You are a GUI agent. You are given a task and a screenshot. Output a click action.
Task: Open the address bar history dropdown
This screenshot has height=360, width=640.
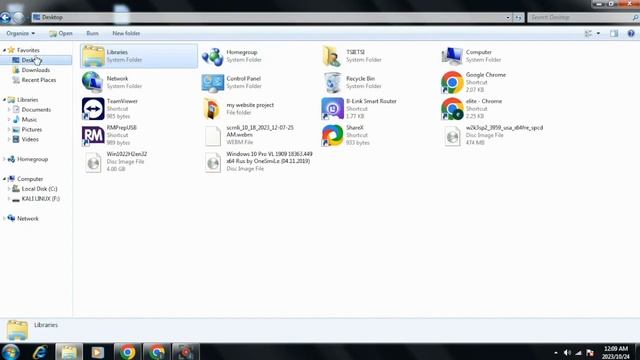(x=508, y=18)
